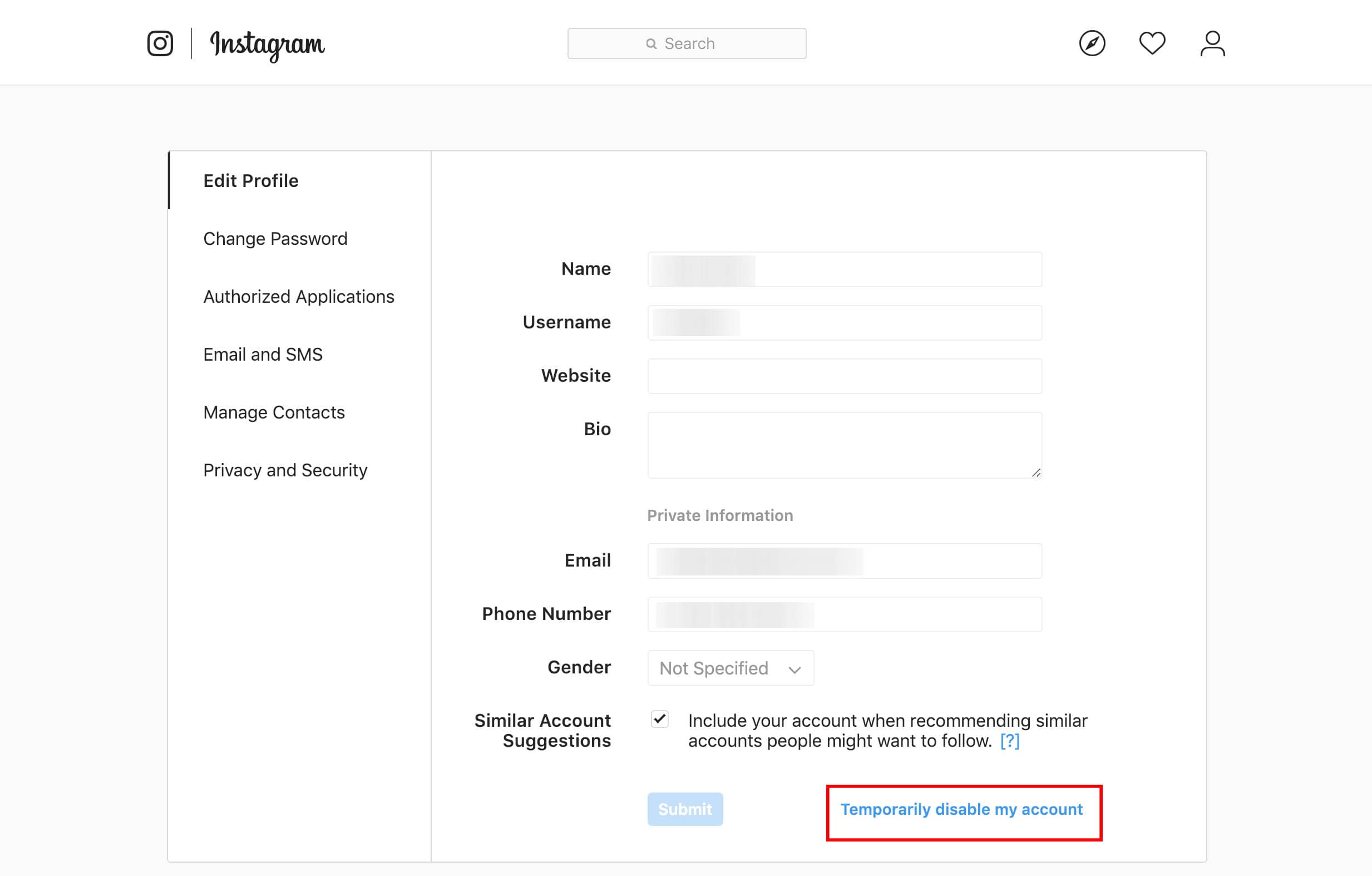
Task: Open Authorized Applications section
Action: [x=299, y=297]
